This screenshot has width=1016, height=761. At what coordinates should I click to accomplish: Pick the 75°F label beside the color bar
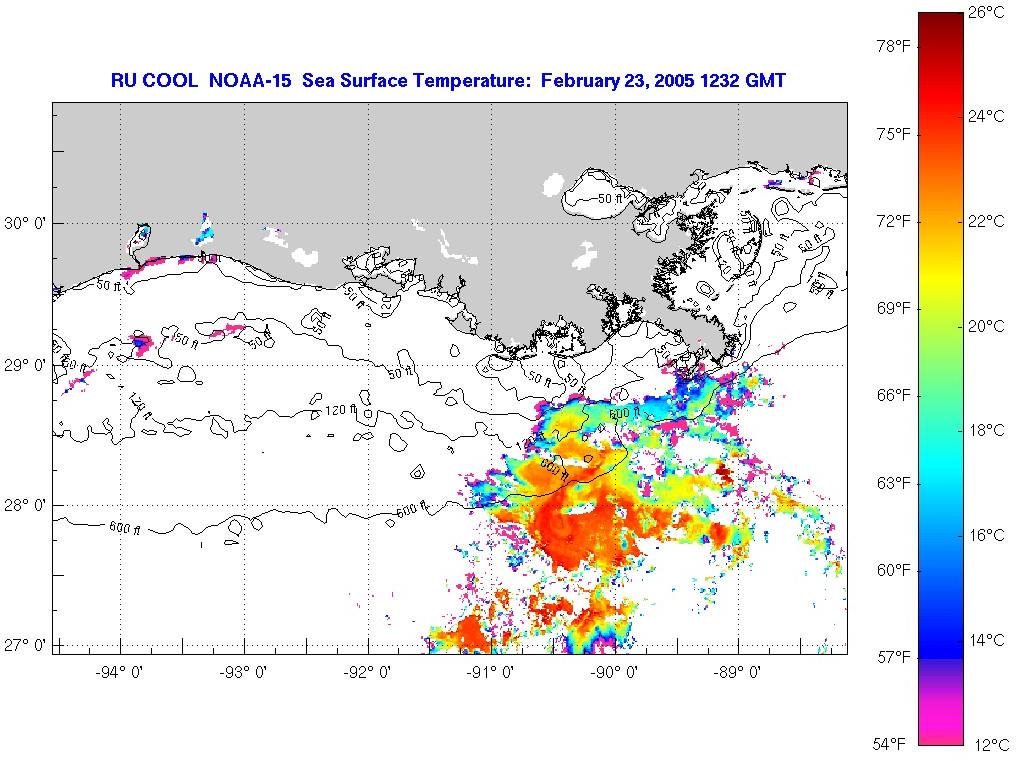(893, 134)
